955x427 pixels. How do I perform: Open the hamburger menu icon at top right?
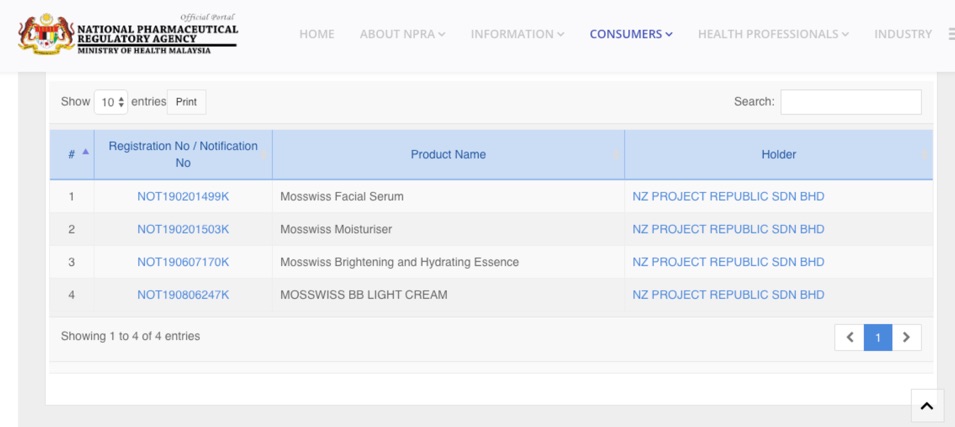(x=950, y=34)
